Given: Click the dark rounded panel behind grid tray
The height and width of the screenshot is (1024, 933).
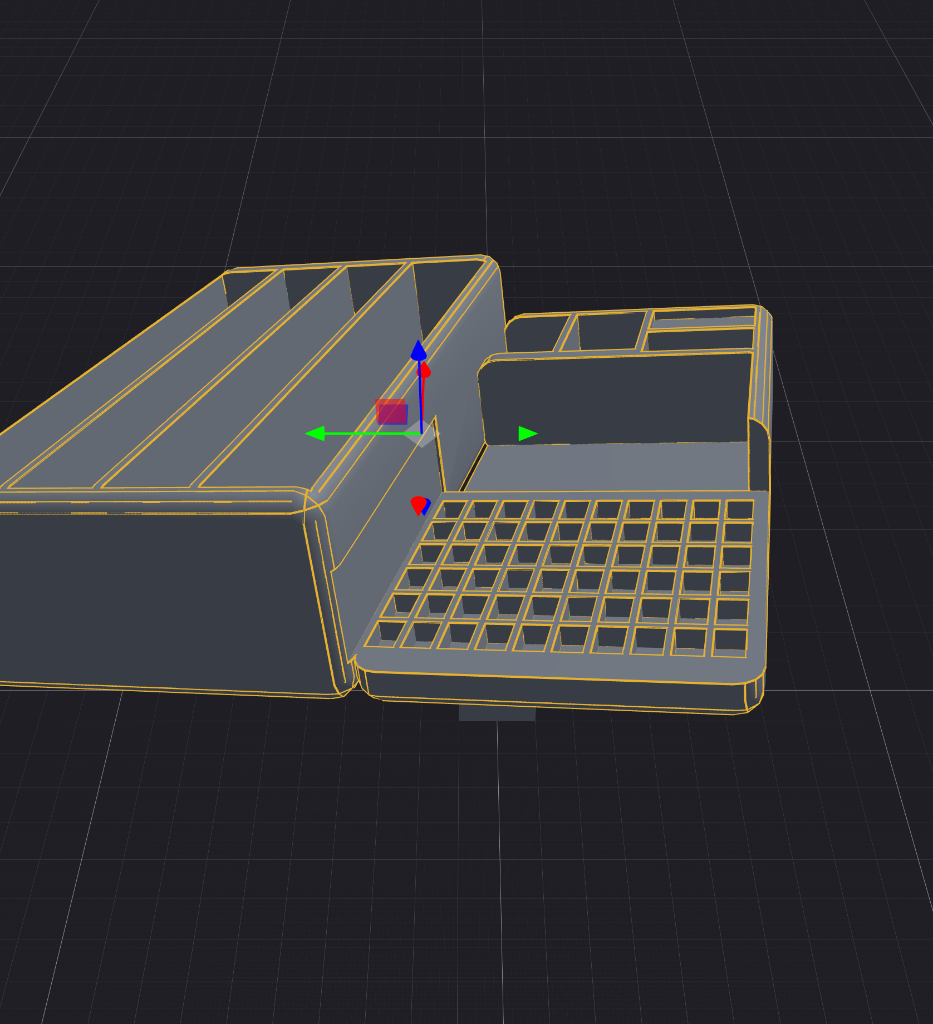Looking at the screenshot, I should [616, 398].
